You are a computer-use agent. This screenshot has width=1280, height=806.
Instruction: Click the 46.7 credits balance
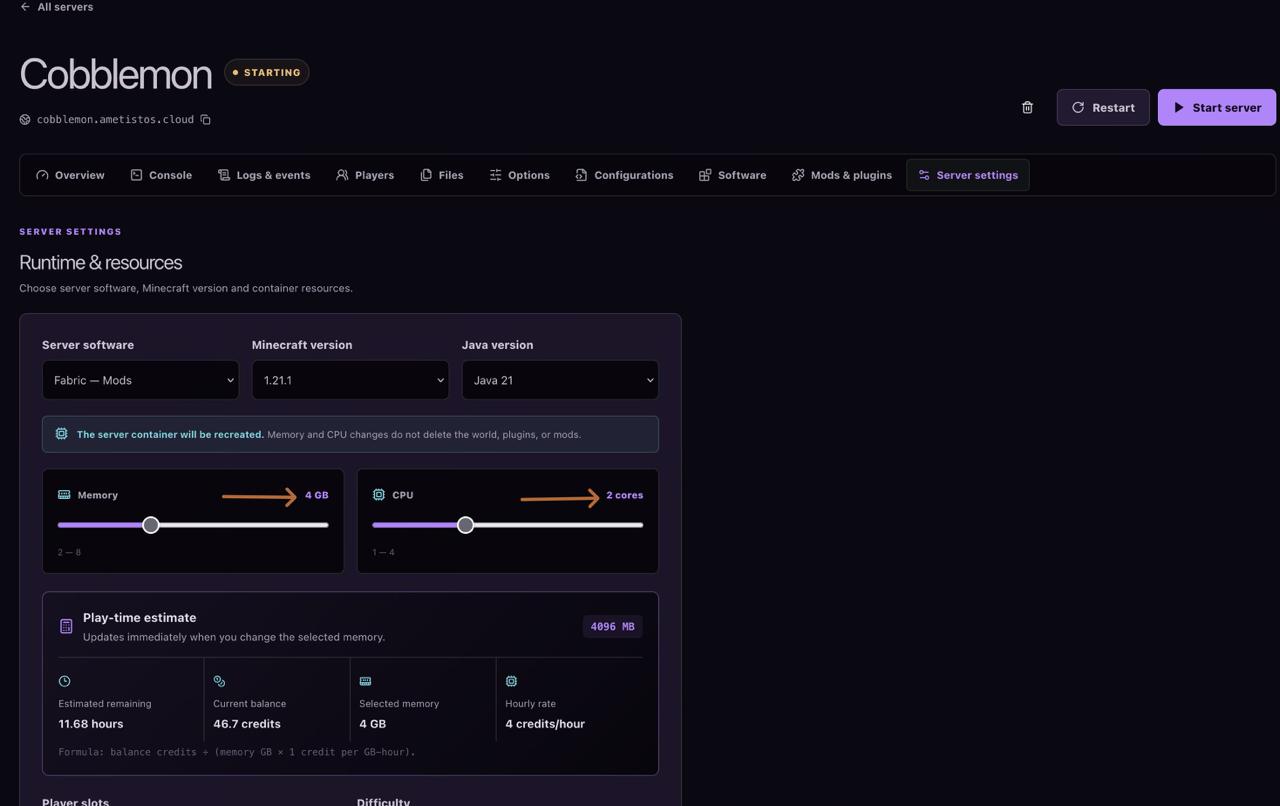247,724
